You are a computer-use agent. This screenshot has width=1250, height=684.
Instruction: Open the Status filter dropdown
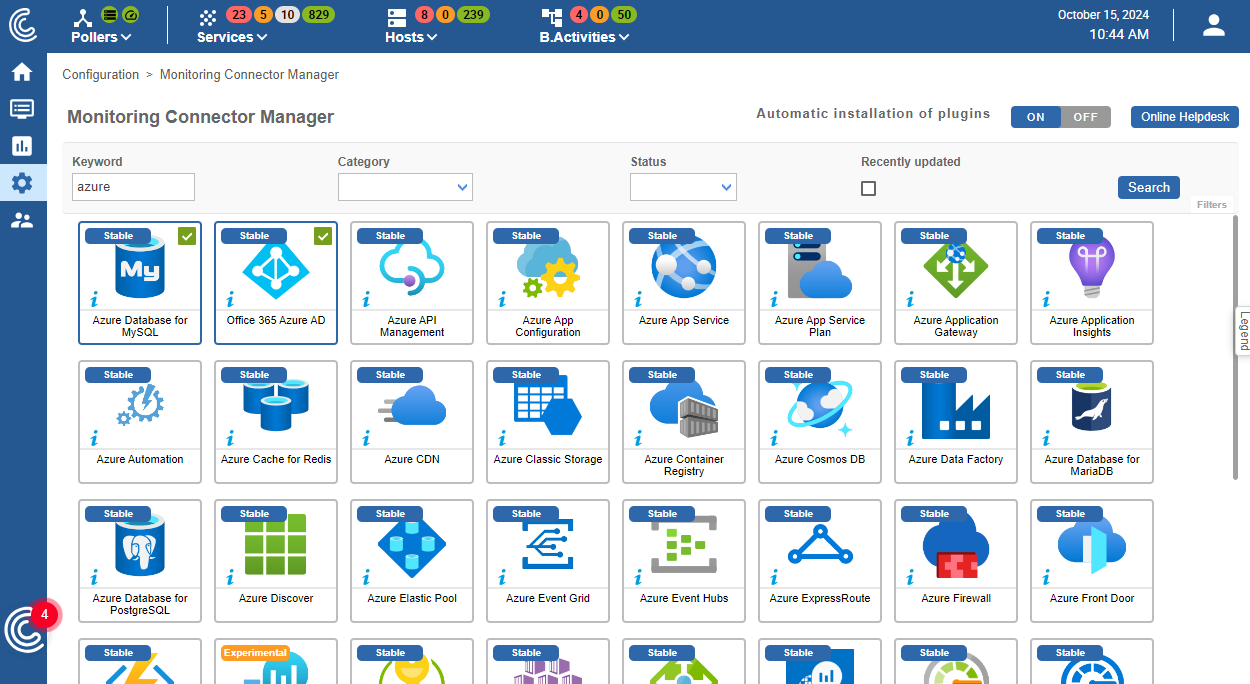click(683, 187)
